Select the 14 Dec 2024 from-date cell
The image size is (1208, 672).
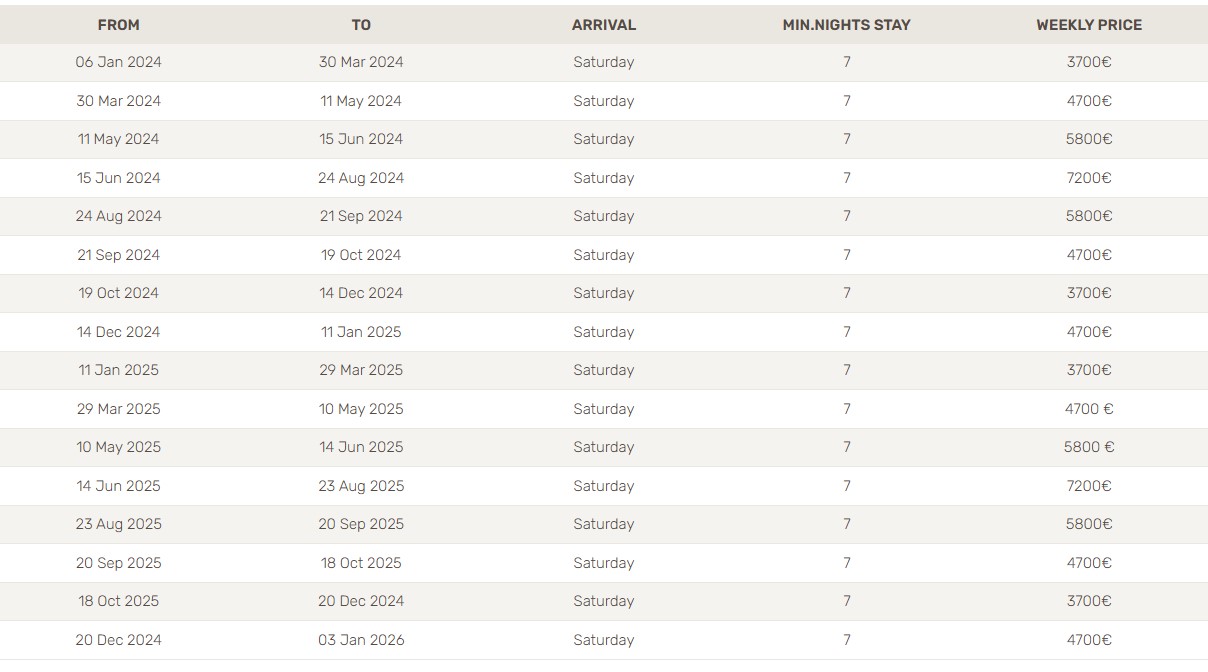119,332
